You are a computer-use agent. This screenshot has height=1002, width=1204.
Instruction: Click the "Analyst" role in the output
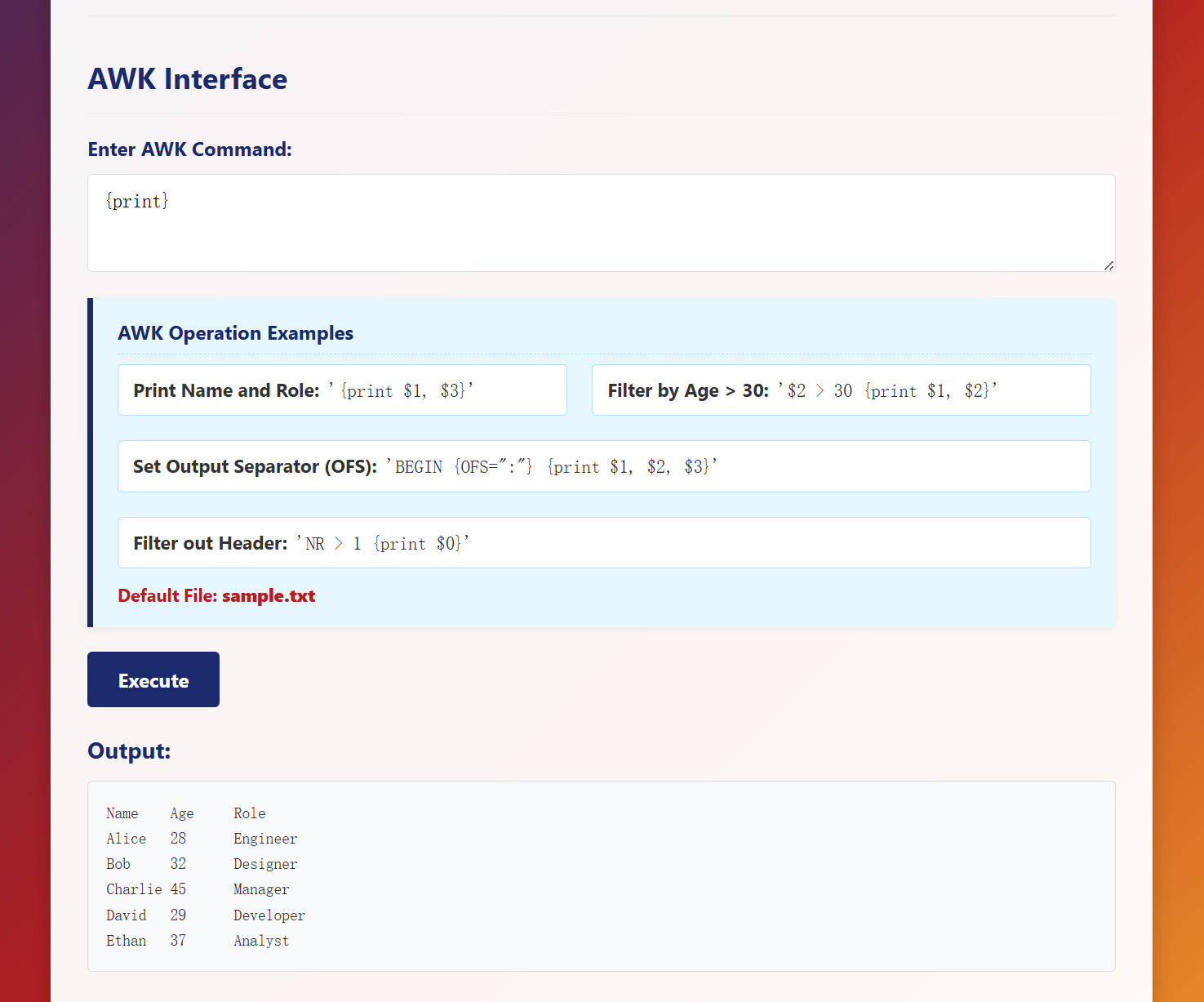[261, 941]
